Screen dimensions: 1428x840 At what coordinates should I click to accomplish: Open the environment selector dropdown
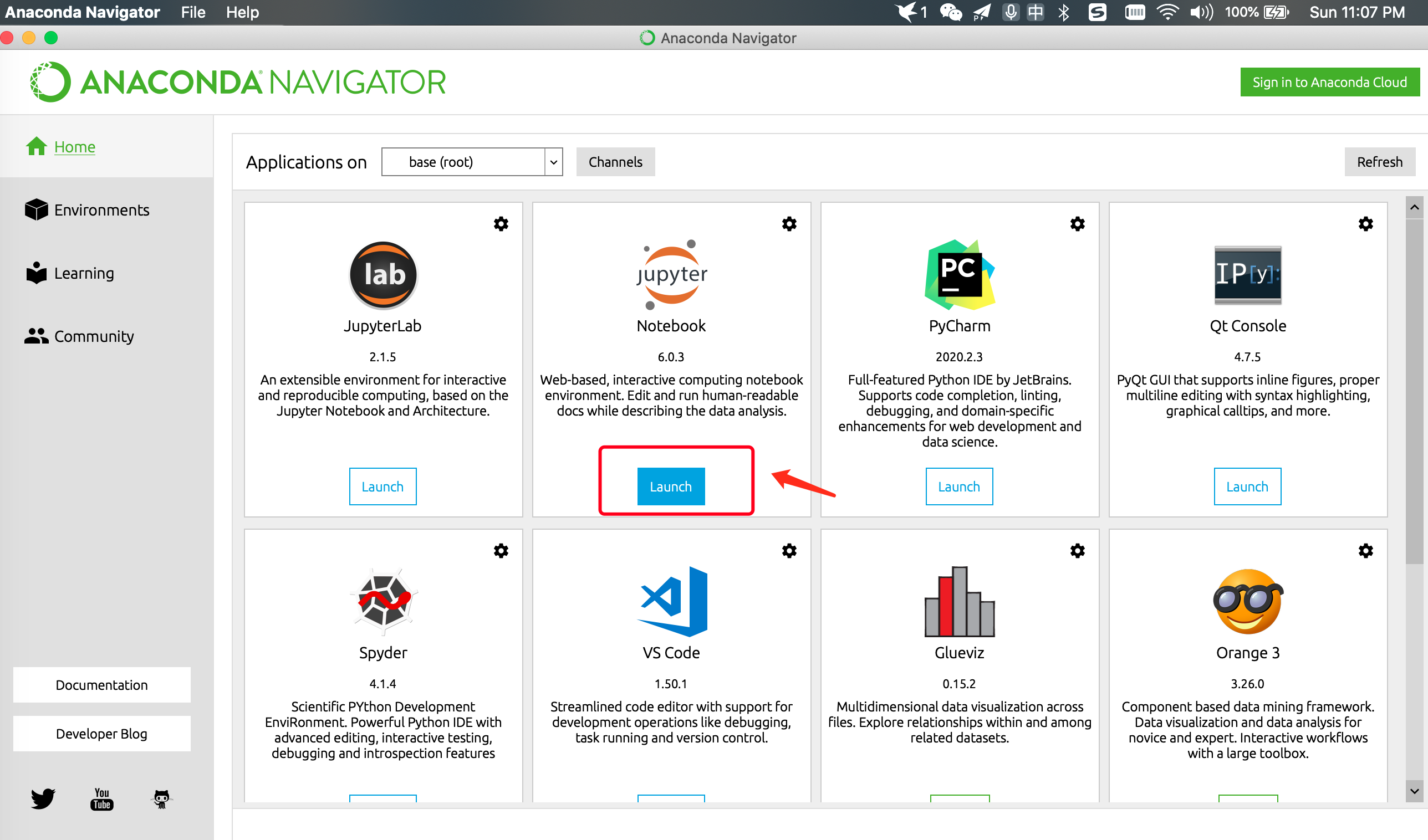coord(553,161)
